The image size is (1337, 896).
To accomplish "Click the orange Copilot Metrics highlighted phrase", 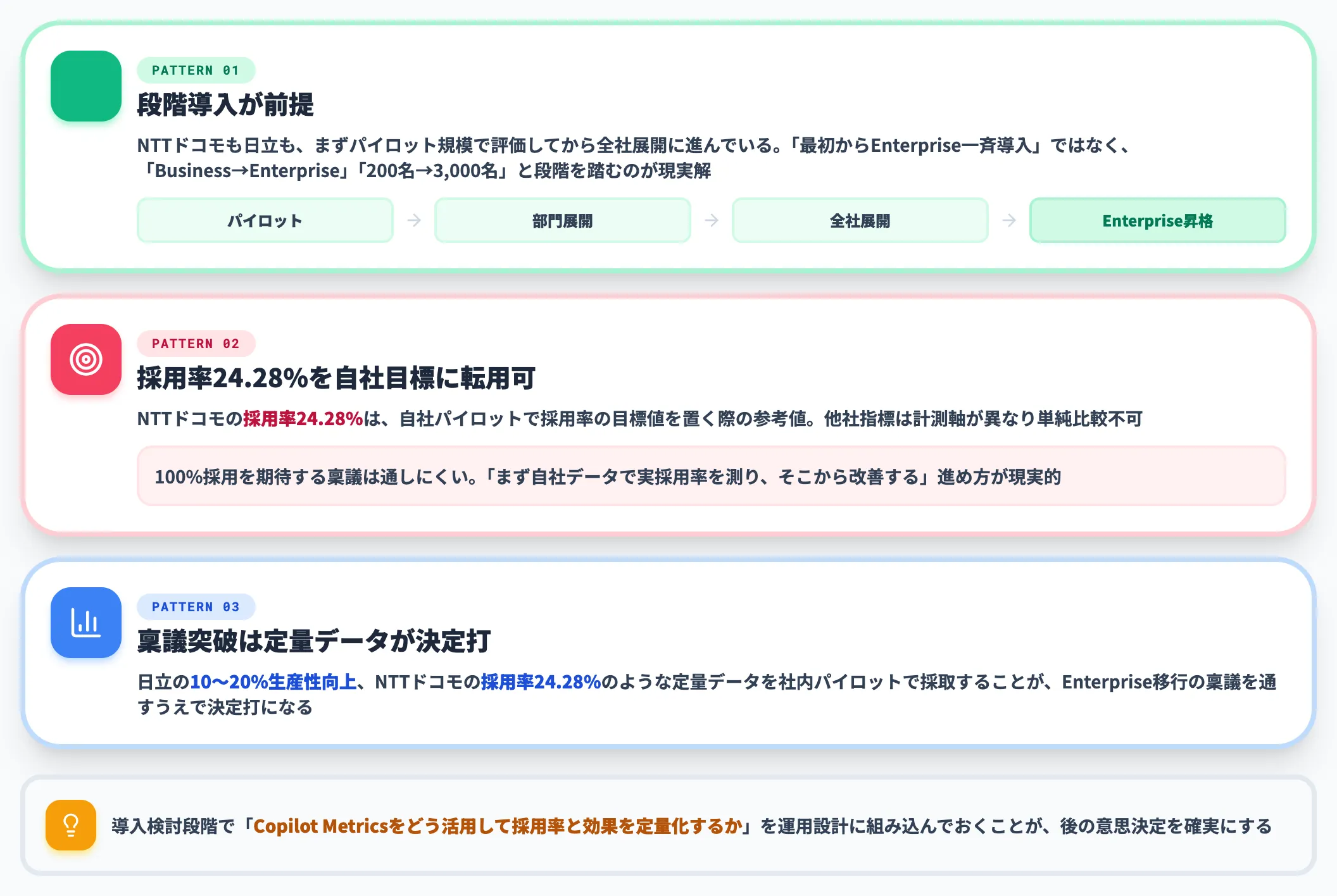I will [x=498, y=826].
